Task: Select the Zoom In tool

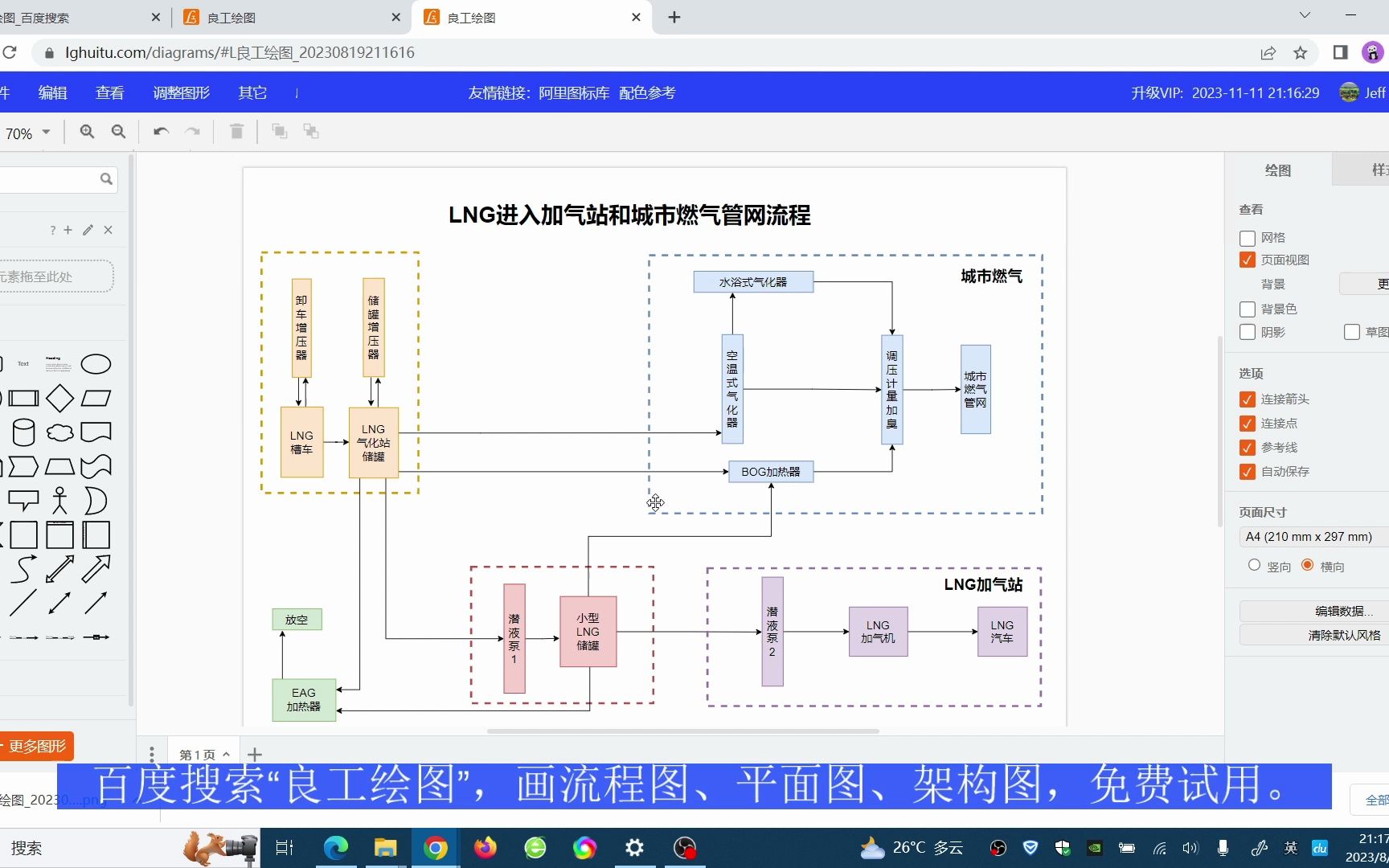Action: (87, 131)
